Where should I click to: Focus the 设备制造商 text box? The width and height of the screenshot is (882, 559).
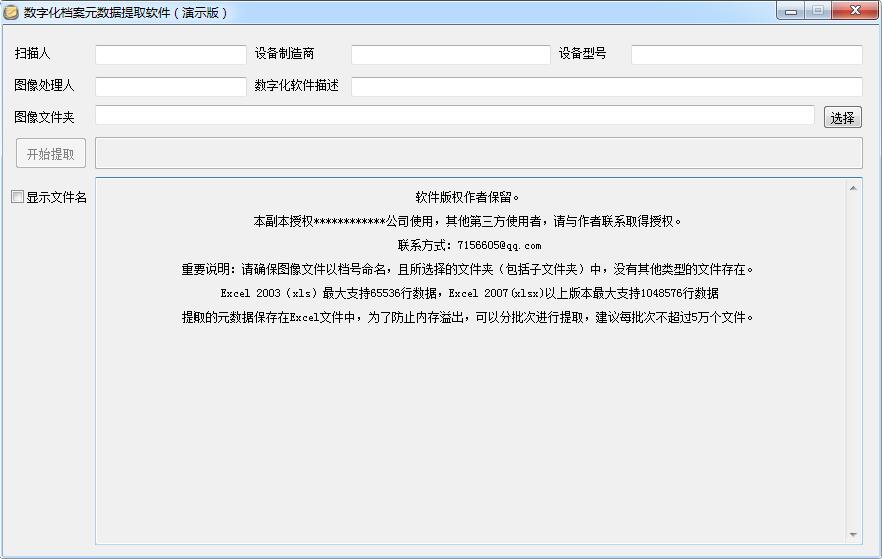(x=451, y=55)
